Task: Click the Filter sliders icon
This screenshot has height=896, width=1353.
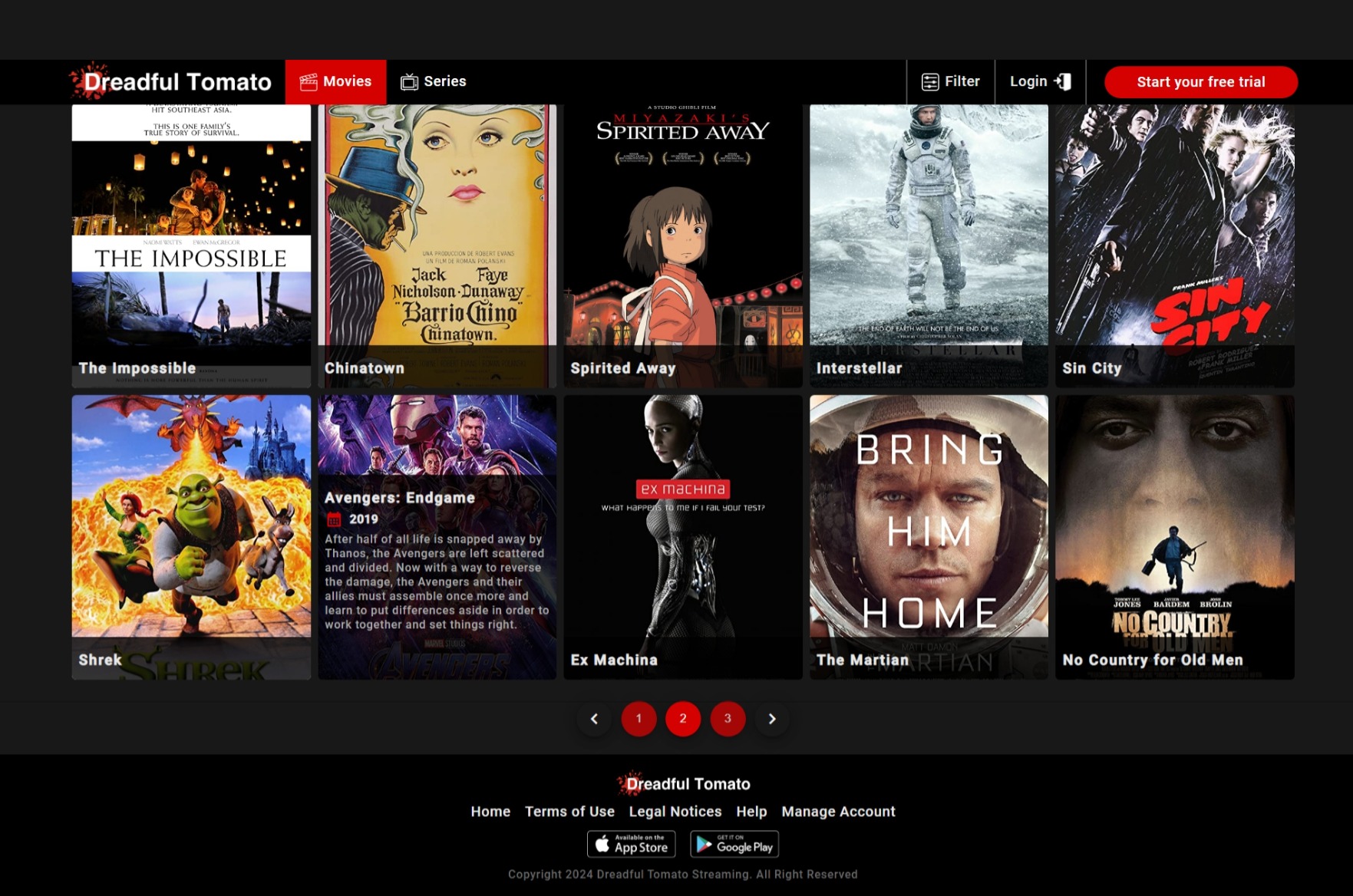Action: click(930, 82)
